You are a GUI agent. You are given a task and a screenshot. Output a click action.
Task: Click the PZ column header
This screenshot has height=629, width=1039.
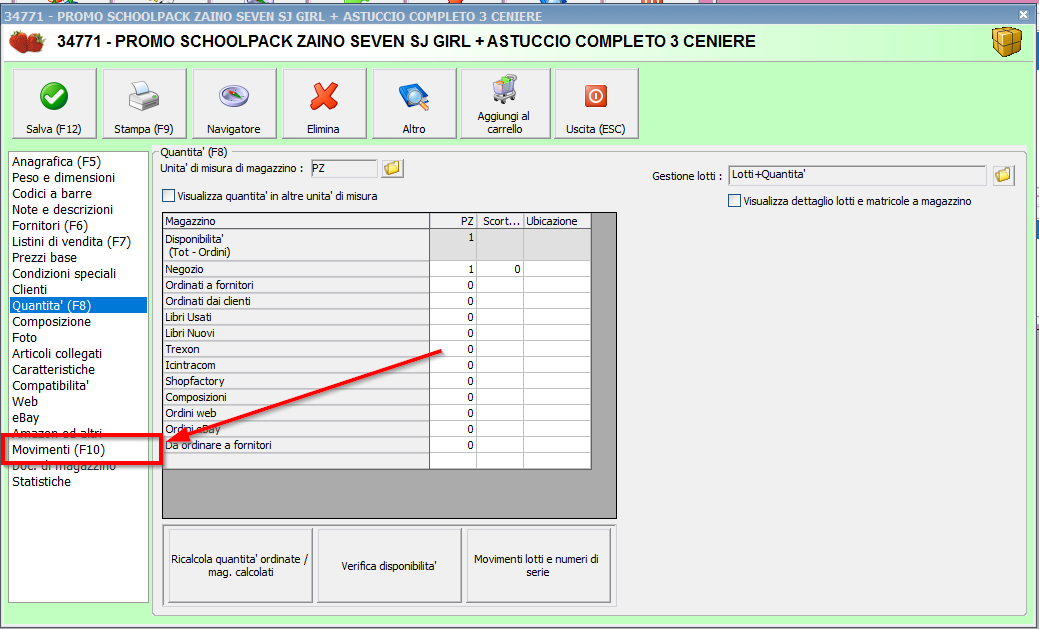point(453,221)
